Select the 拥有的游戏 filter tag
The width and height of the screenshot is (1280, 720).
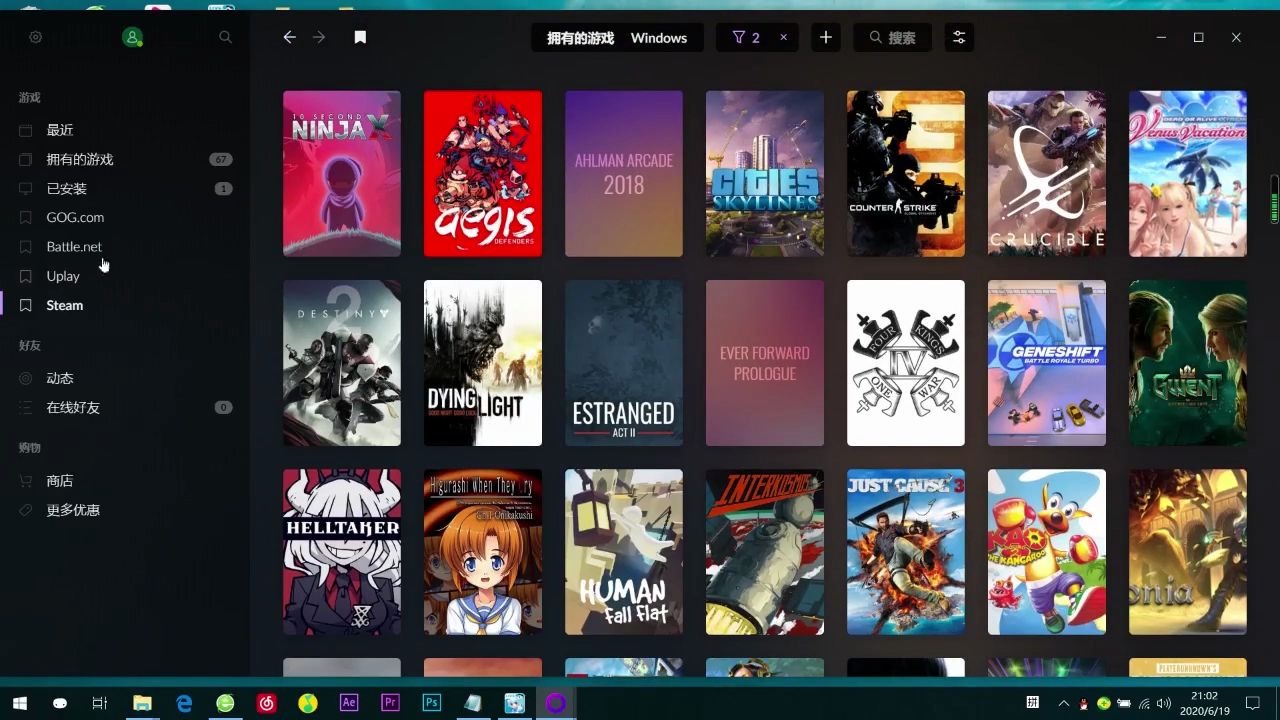(x=580, y=38)
